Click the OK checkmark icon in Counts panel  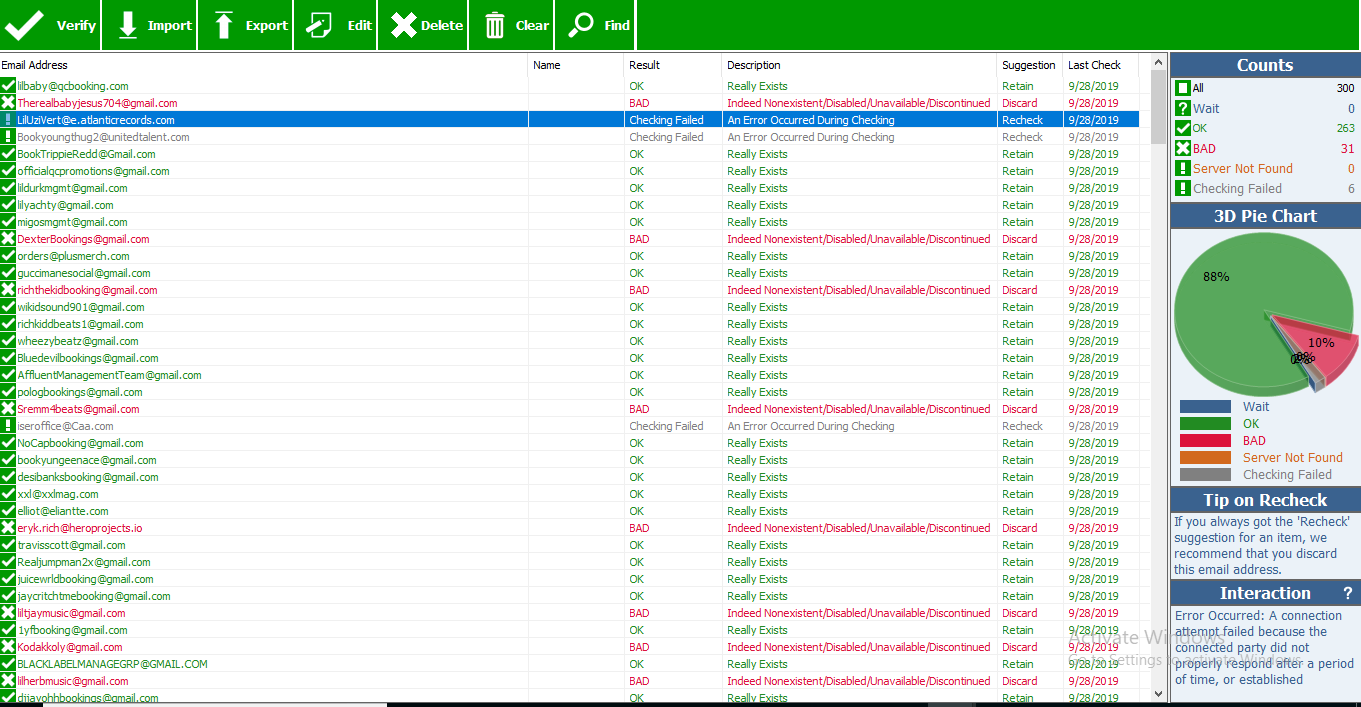click(x=1185, y=126)
